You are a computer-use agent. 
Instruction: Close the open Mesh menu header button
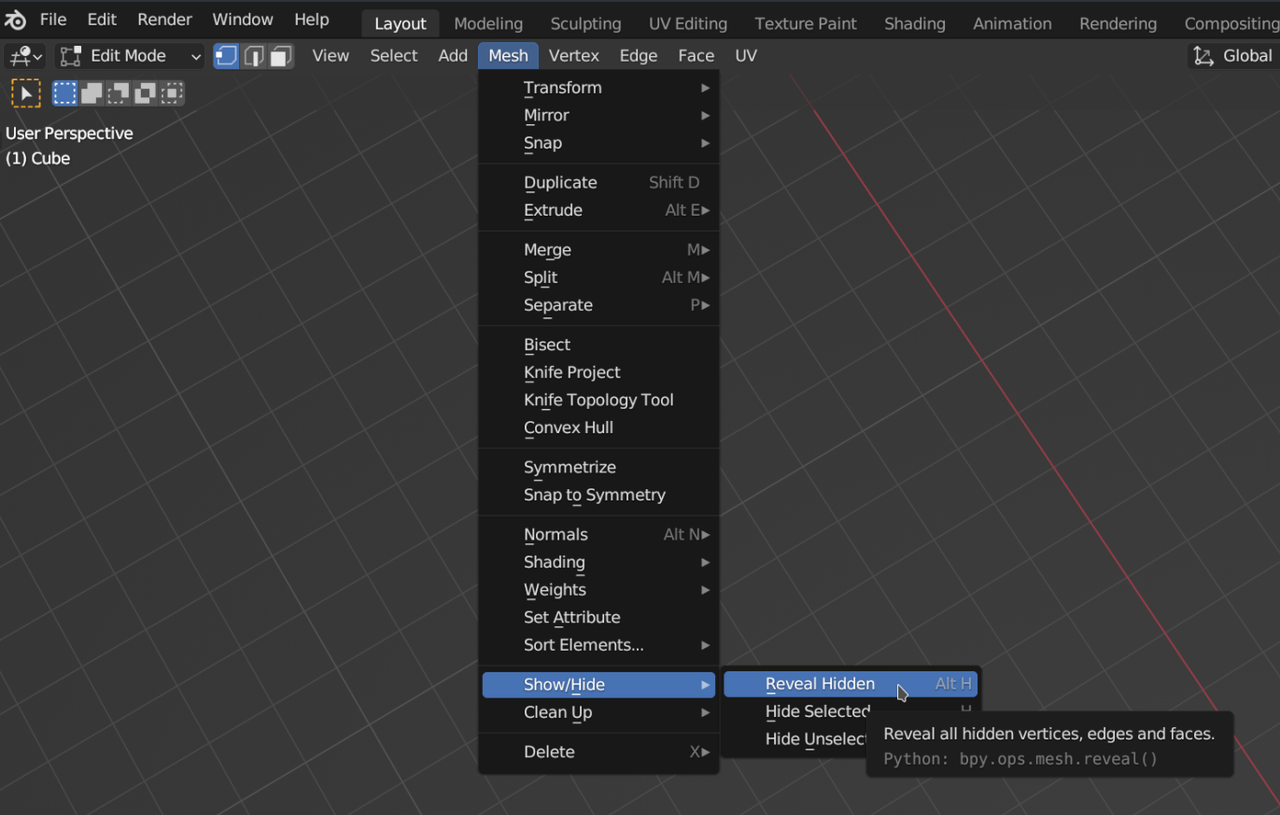pyautogui.click(x=508, y=56)
